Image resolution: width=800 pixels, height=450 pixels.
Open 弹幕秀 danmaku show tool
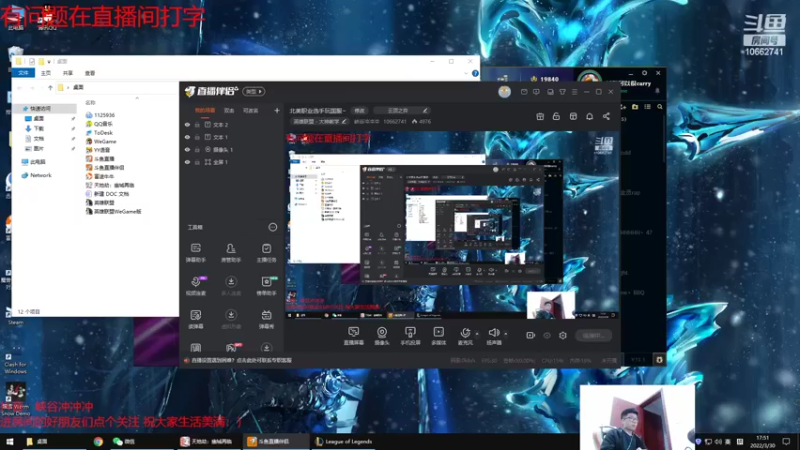pyautogui.click(x=266, y=319)
